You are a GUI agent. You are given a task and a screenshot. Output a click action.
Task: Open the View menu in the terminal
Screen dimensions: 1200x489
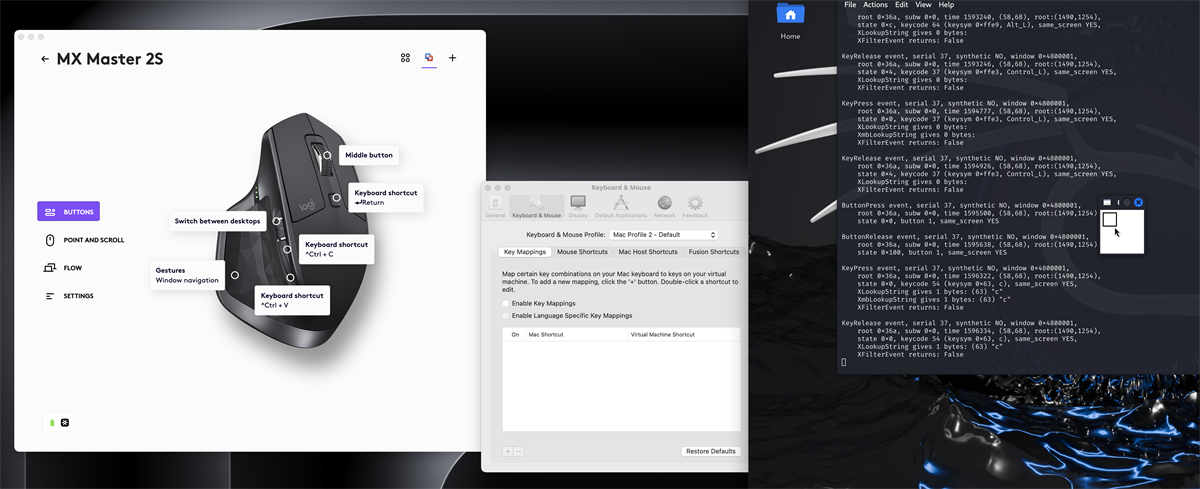click(924, 5)
